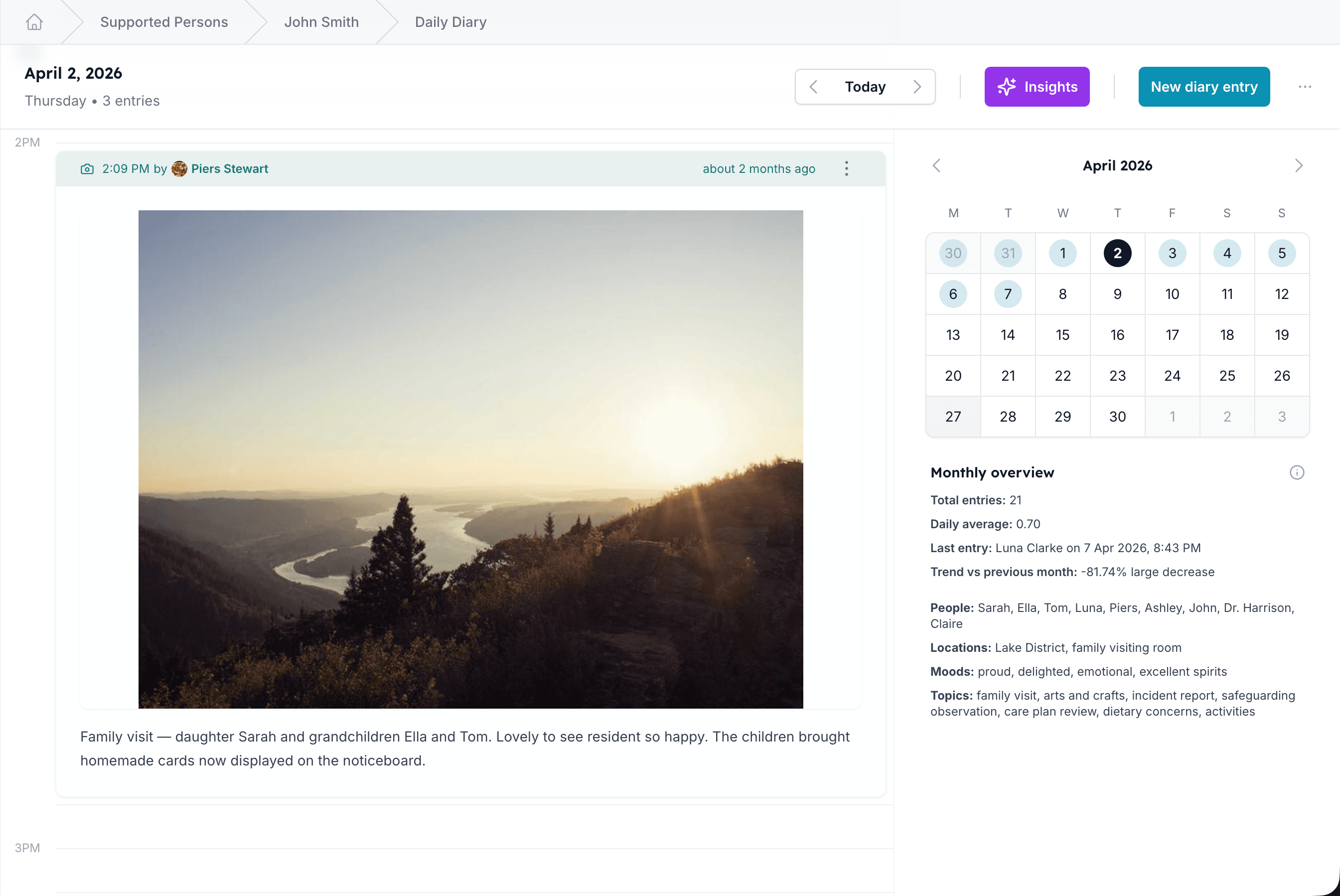Select April 5 in the calendar
The image size is (1340, 896).
point(1282,253)
